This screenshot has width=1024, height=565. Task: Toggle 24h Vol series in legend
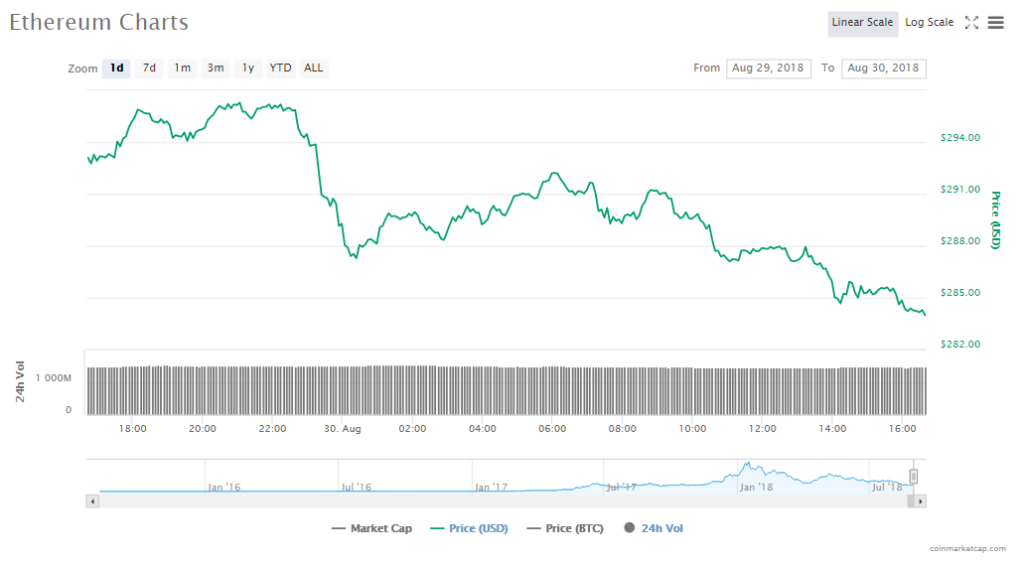pos(655,528)
